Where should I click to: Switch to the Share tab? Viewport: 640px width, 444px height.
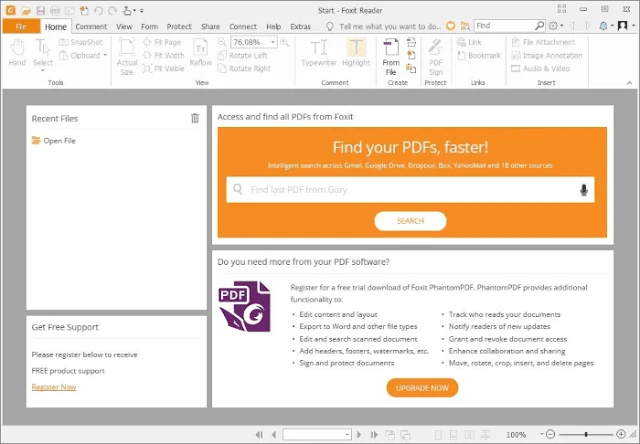tap(210, 27)
